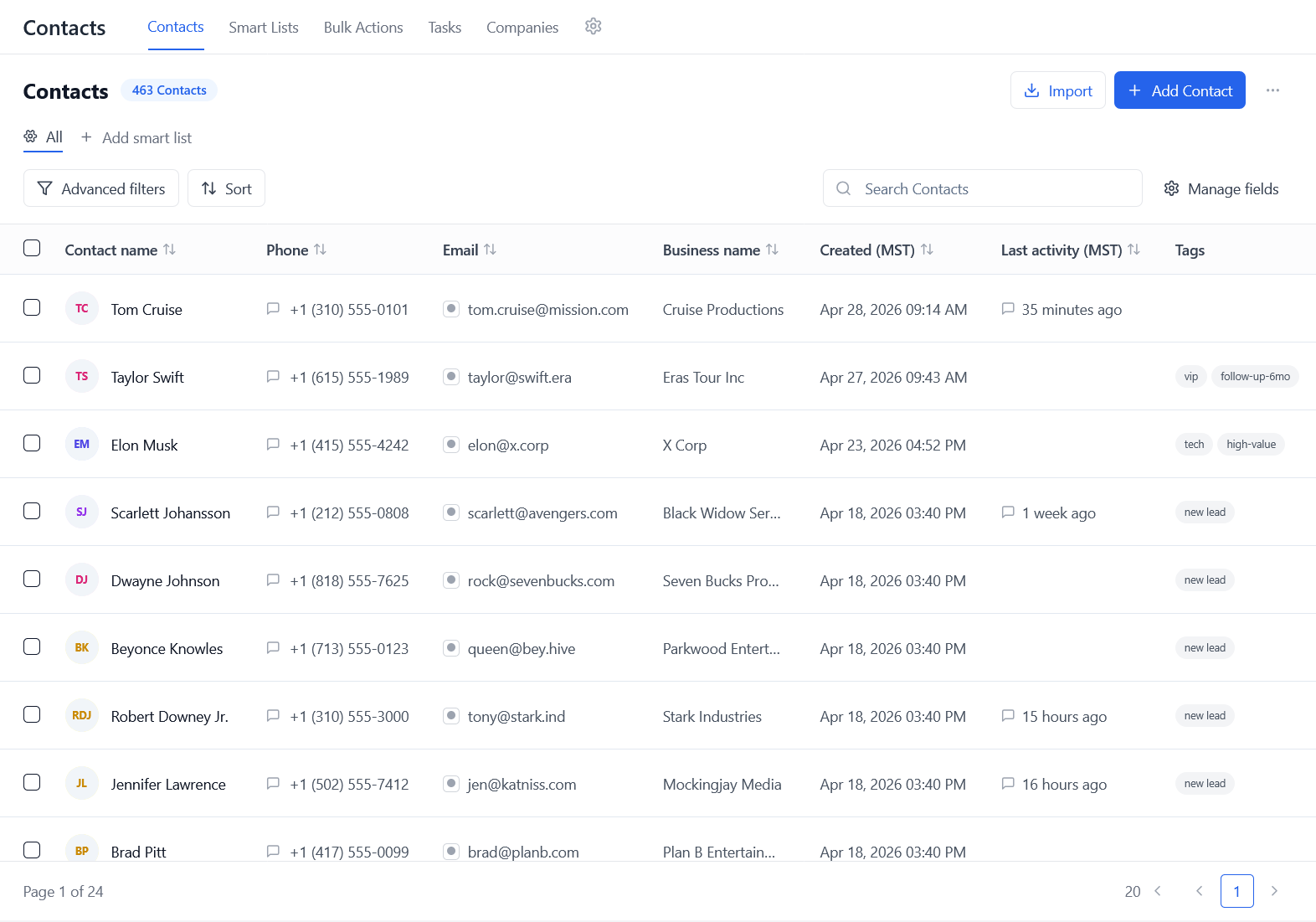Viewport: 1316px width, 922px height.
Task: Sort by Phone column arrows
Action: [x=320, y=250]
